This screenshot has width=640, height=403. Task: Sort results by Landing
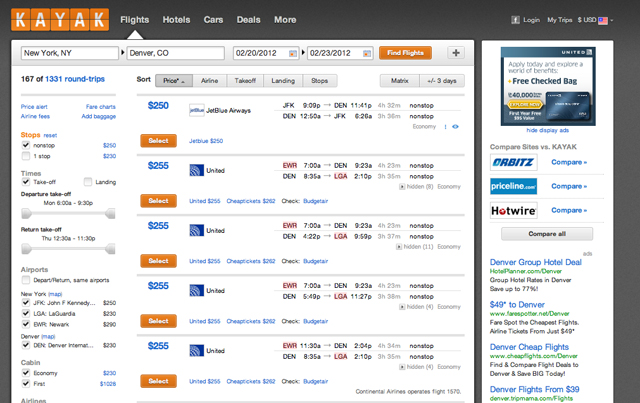coord(283,81)
